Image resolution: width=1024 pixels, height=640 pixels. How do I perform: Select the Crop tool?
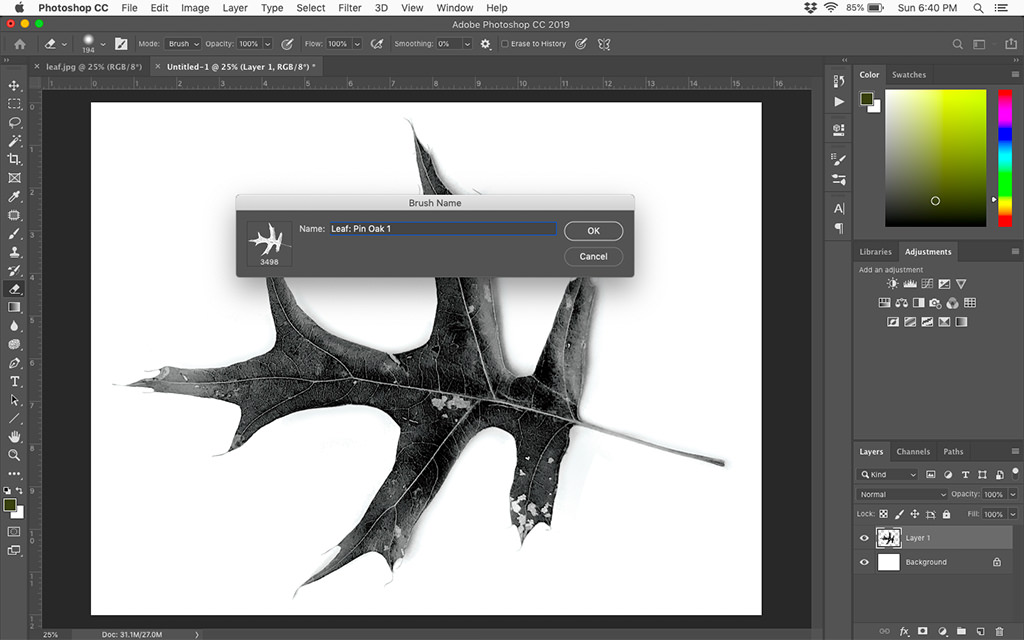click(14, 159)
